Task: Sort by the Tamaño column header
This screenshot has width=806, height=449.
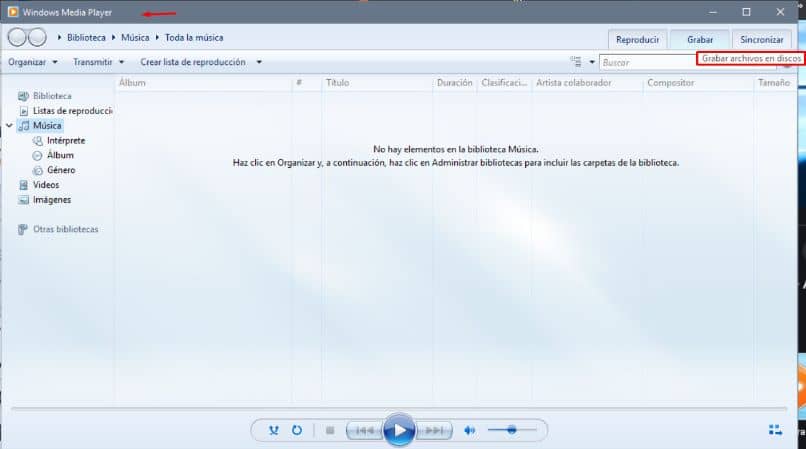Action: pos(774,83)
